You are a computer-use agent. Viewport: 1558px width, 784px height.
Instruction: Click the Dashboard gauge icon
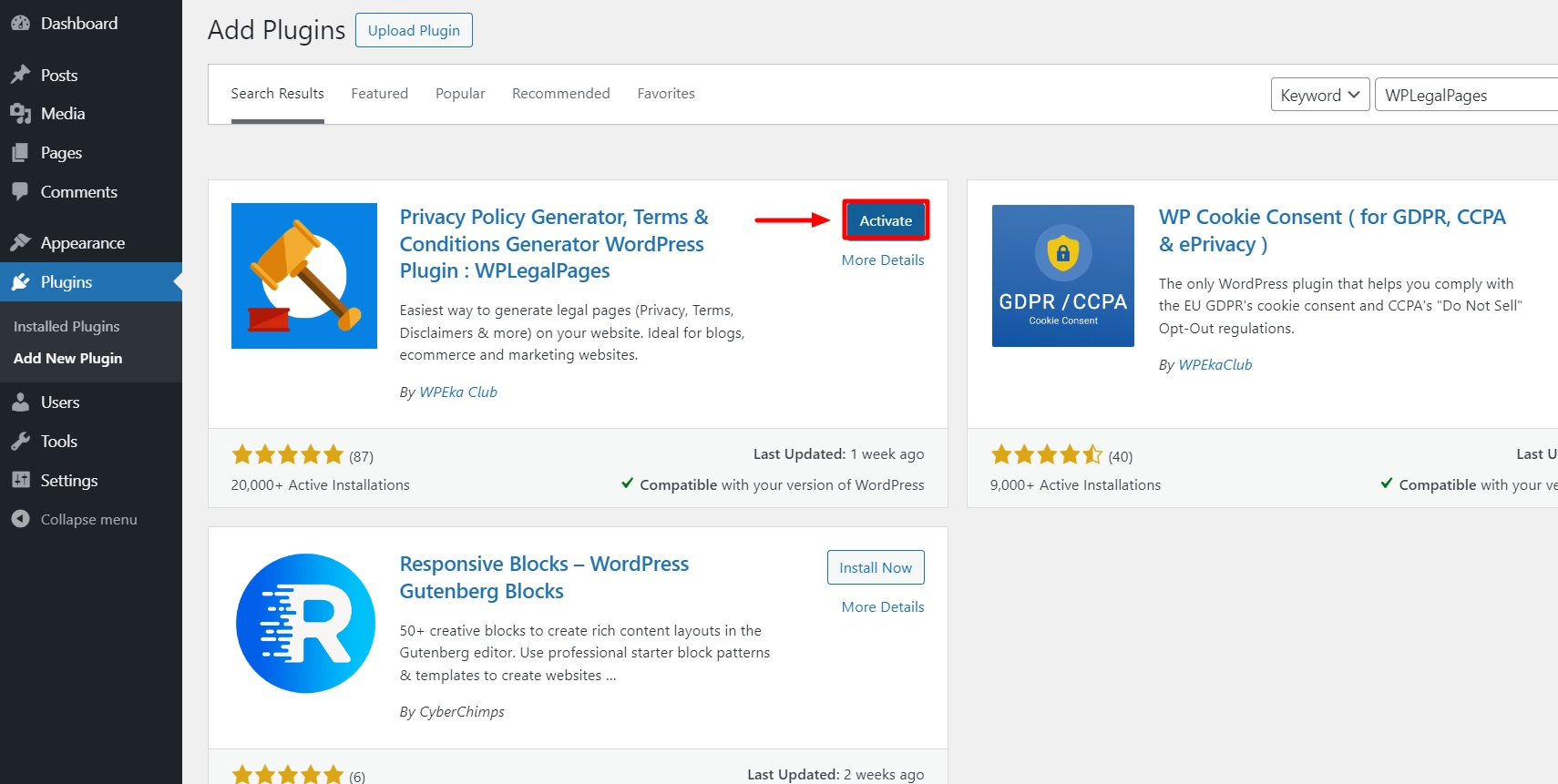point(20,24)
